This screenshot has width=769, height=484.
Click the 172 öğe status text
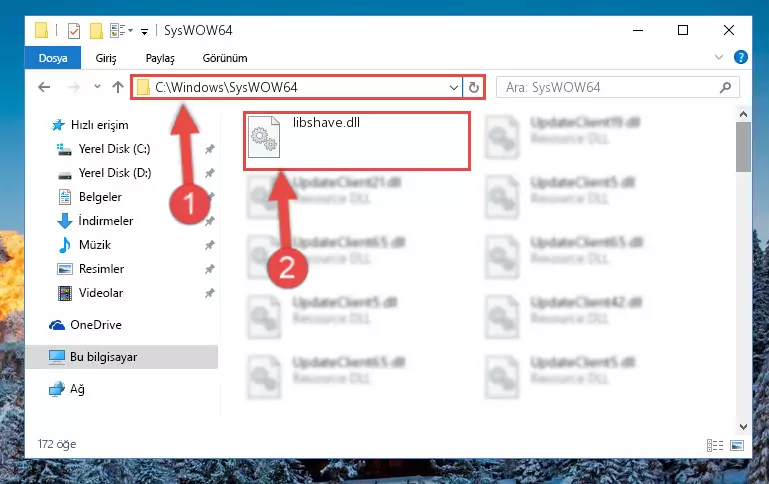click(57, 444)
